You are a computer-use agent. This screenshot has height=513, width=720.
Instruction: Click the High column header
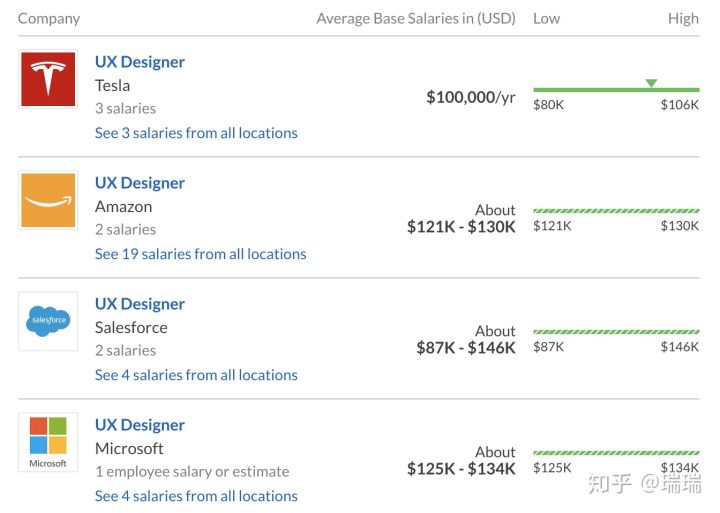683,19
